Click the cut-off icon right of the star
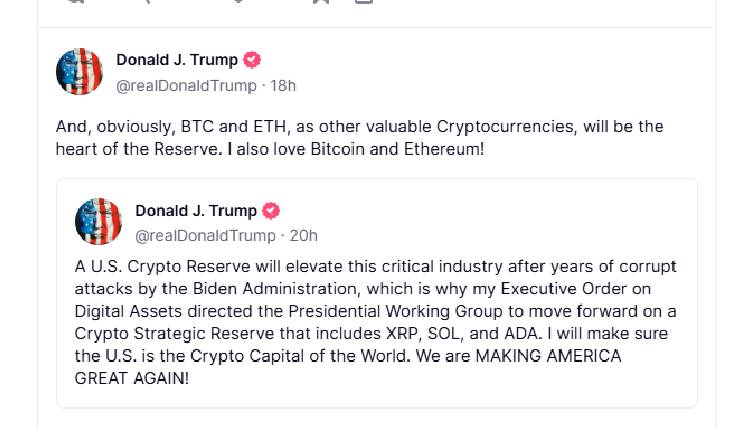750x430 pixels. (x=365, y=3)
